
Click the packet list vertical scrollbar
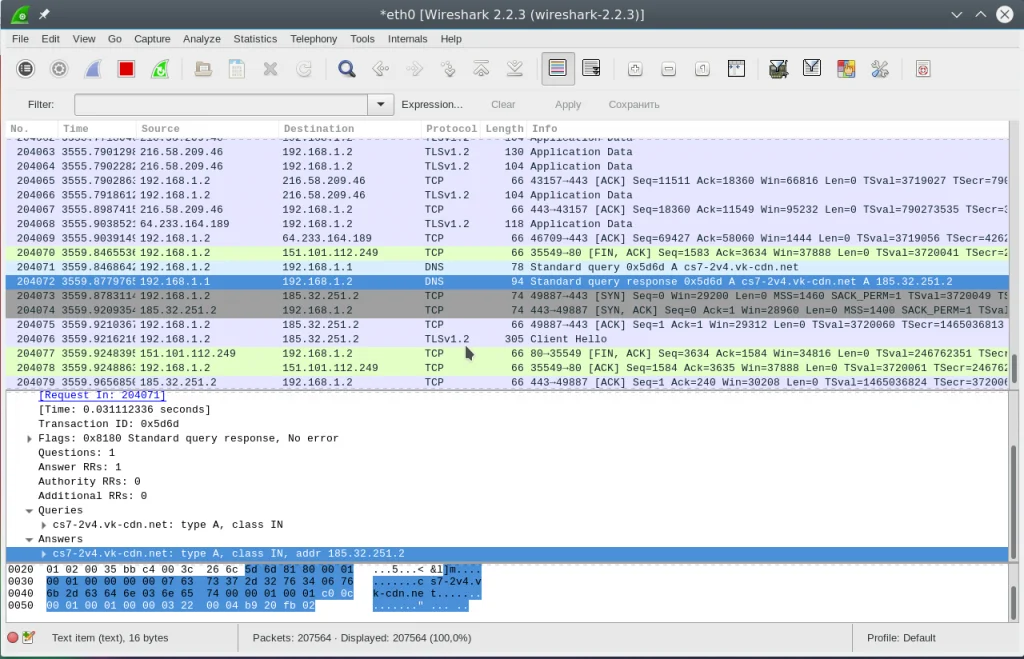point(1016,368)
